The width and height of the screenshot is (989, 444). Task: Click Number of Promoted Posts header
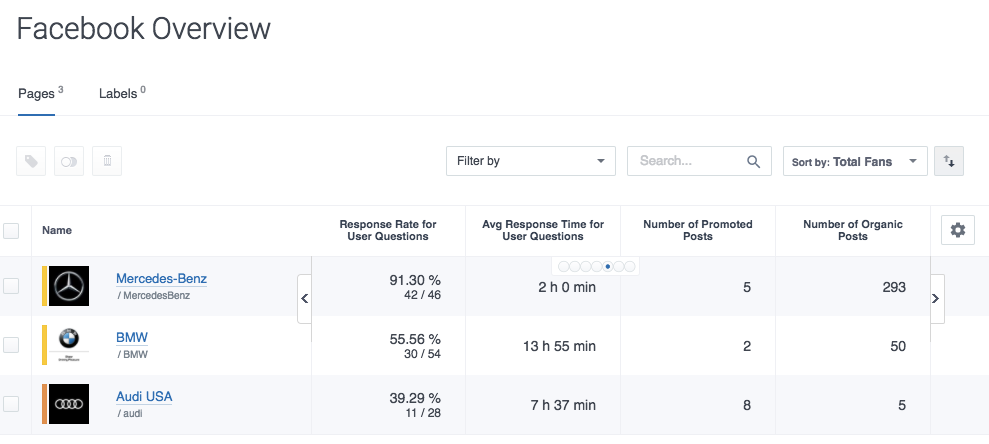click(x=698, y=230)
